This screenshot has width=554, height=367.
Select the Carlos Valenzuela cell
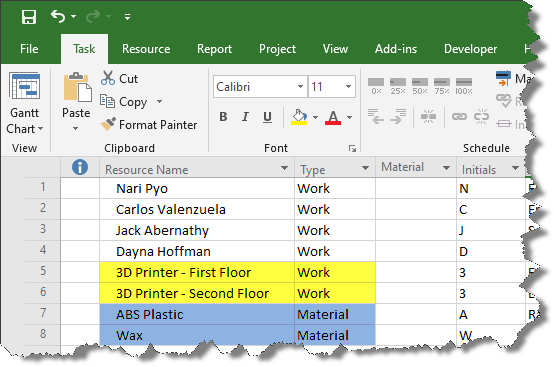[197, 209]
